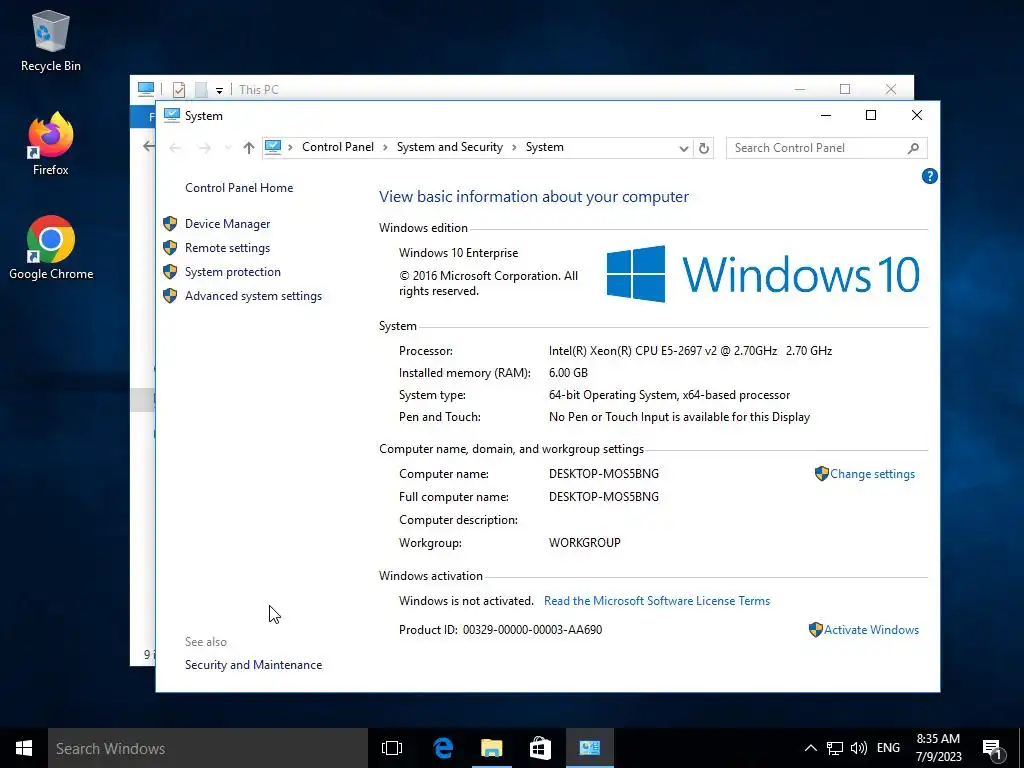
Task: Click the This PC title bar computer icon
Action: click(x=146, y=89)
